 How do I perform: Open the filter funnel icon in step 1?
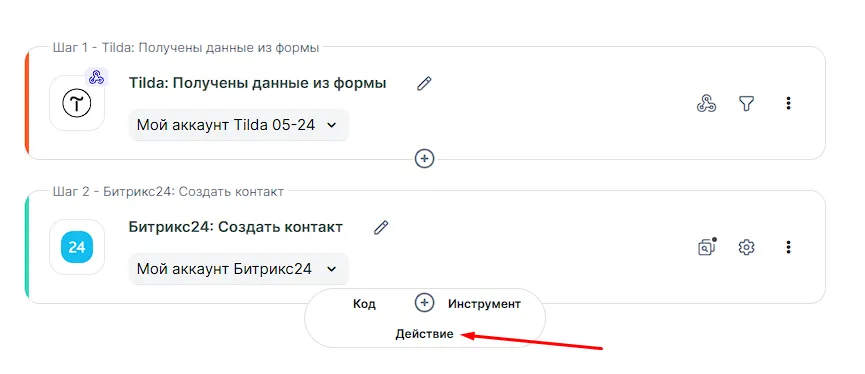[x=746, y=103]
